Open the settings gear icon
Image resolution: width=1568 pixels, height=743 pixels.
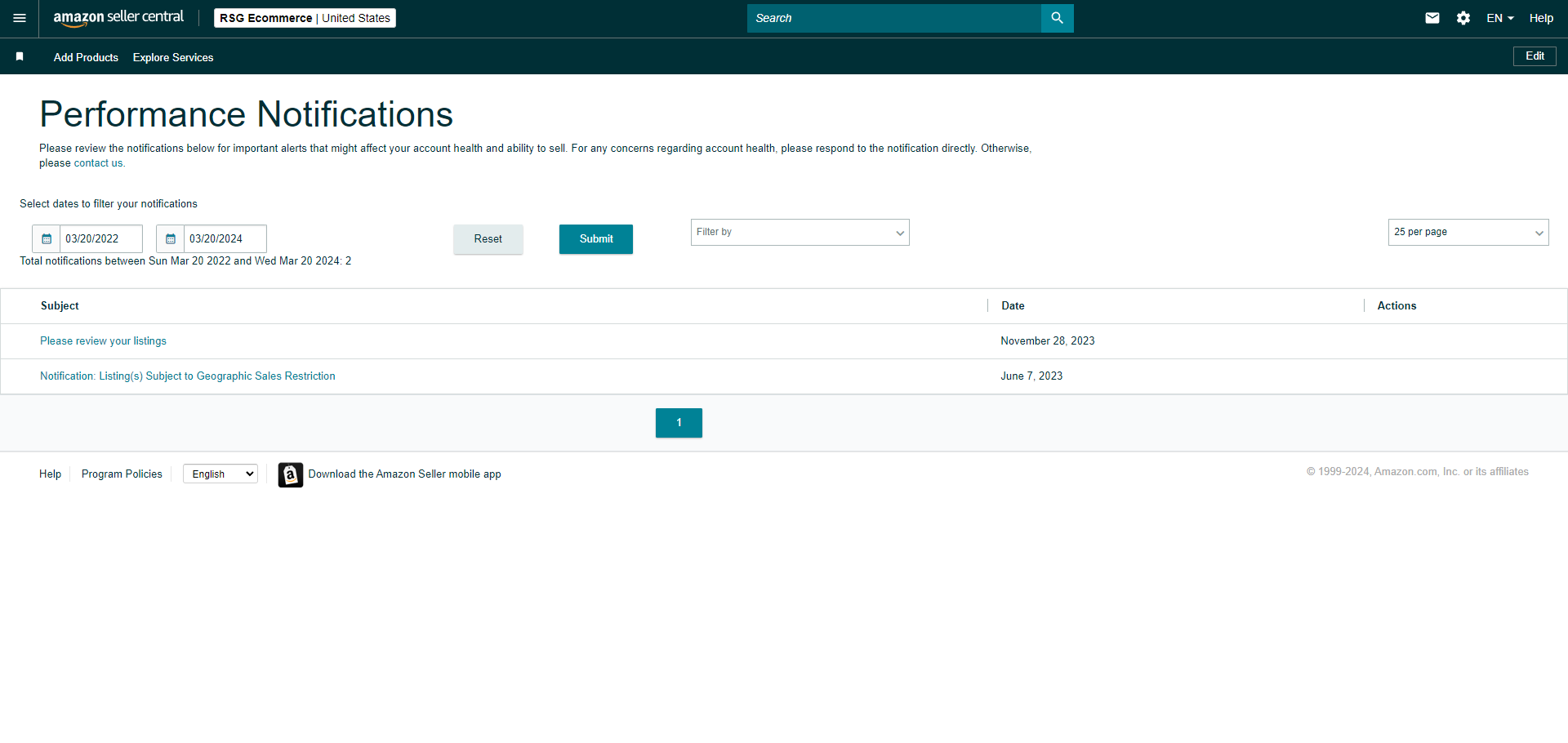1463,18
